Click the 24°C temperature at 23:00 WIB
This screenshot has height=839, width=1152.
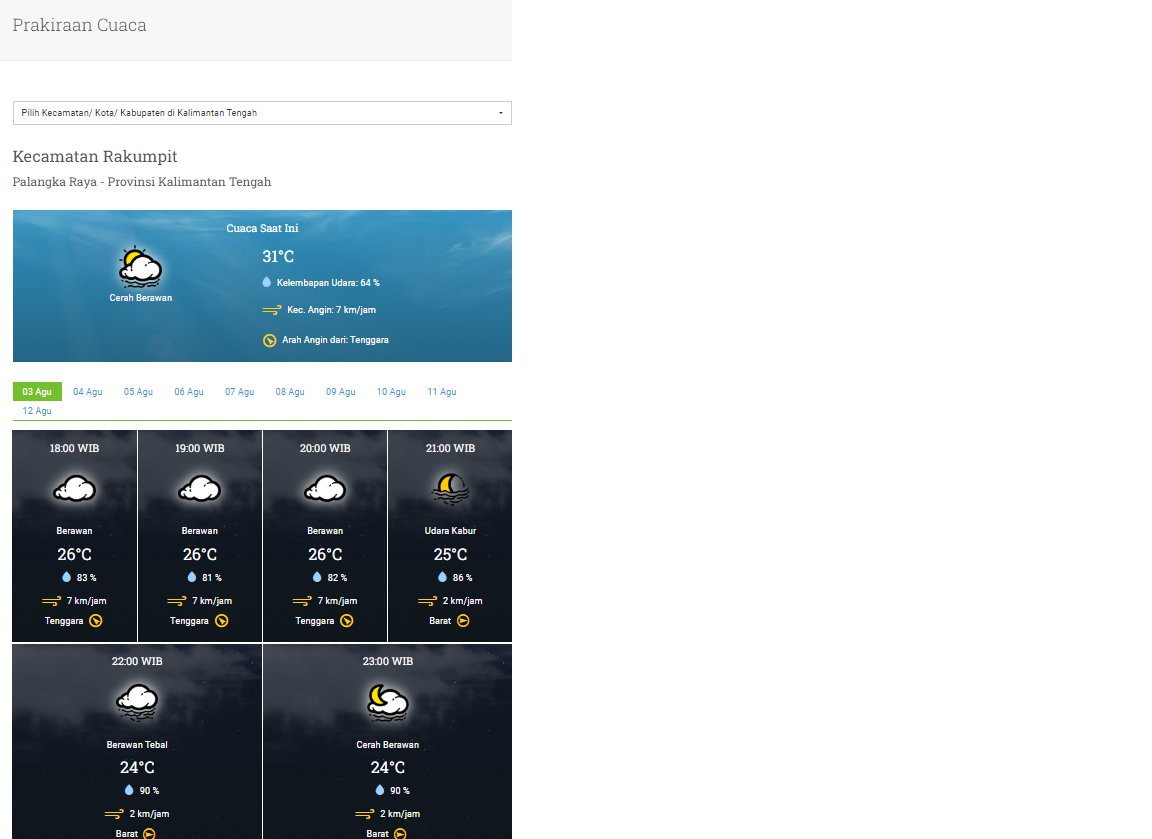(388, 768)
